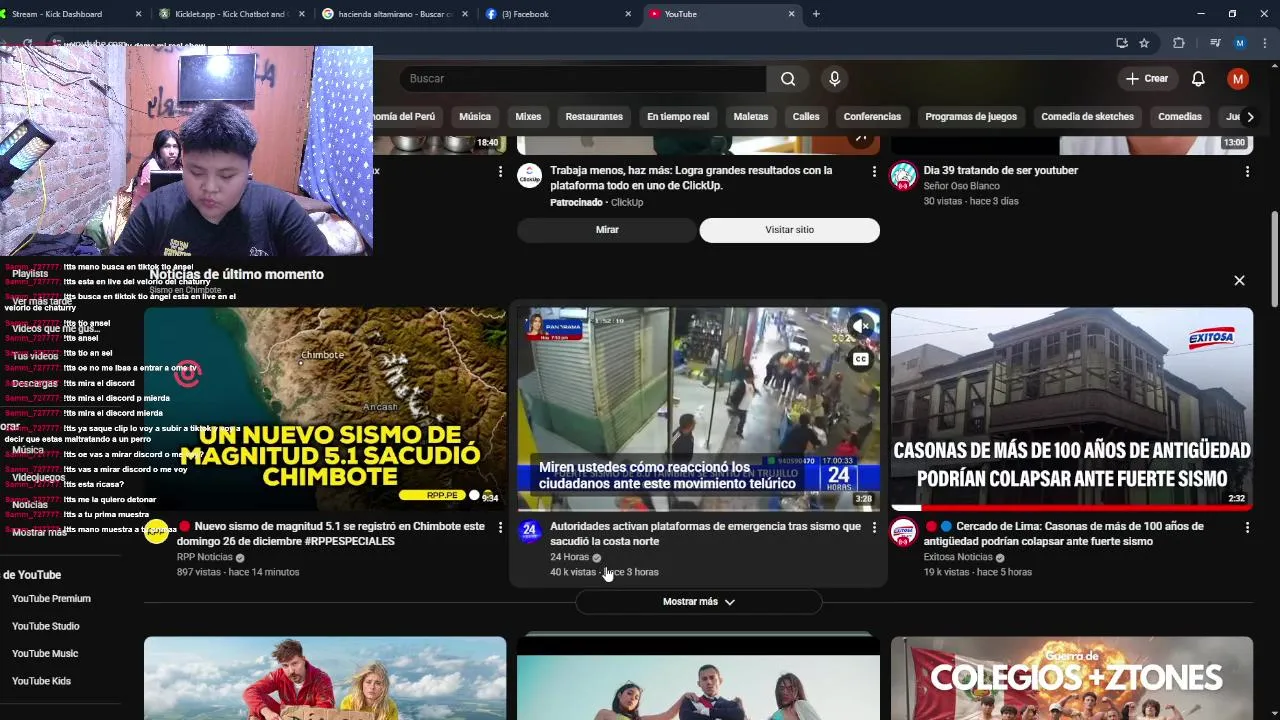Select the Comedias chip

(x=1180, y=117)
